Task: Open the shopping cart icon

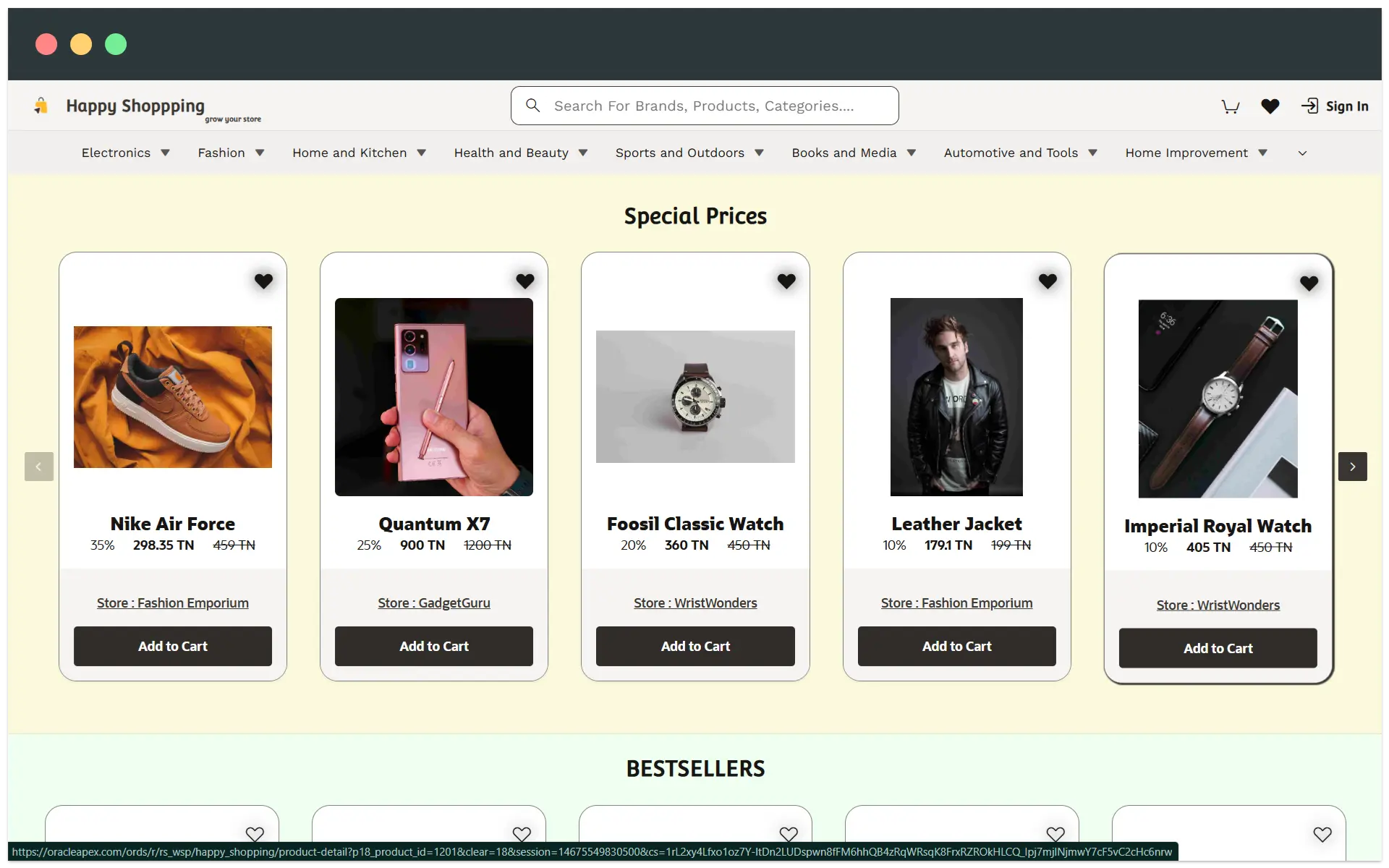Action: point(1231,106)
